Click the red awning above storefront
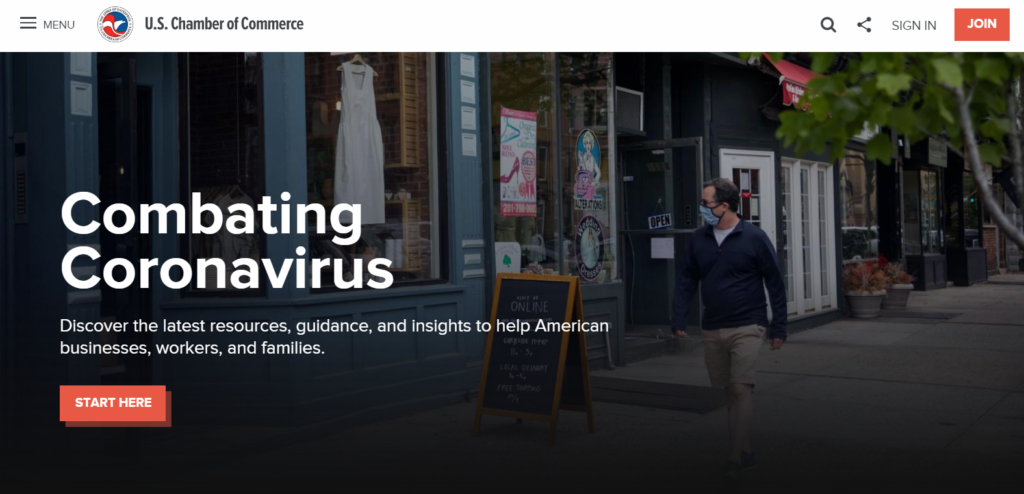 [x=792, y=78]
